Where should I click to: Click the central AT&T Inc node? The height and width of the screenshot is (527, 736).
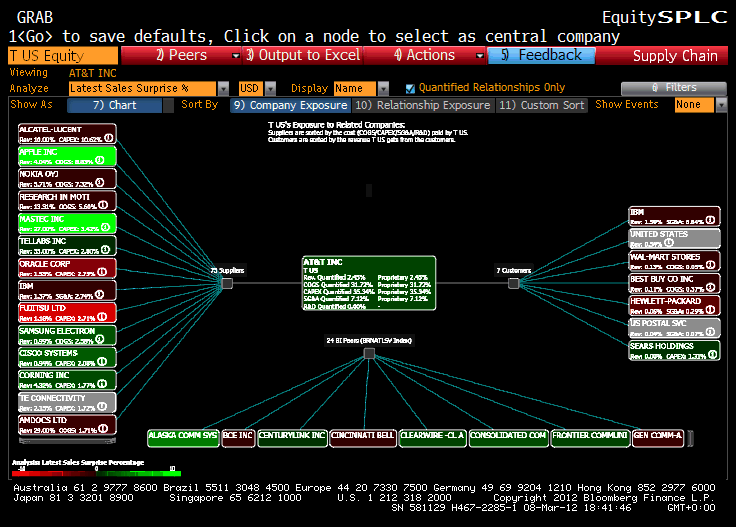(x=369, y=283)
